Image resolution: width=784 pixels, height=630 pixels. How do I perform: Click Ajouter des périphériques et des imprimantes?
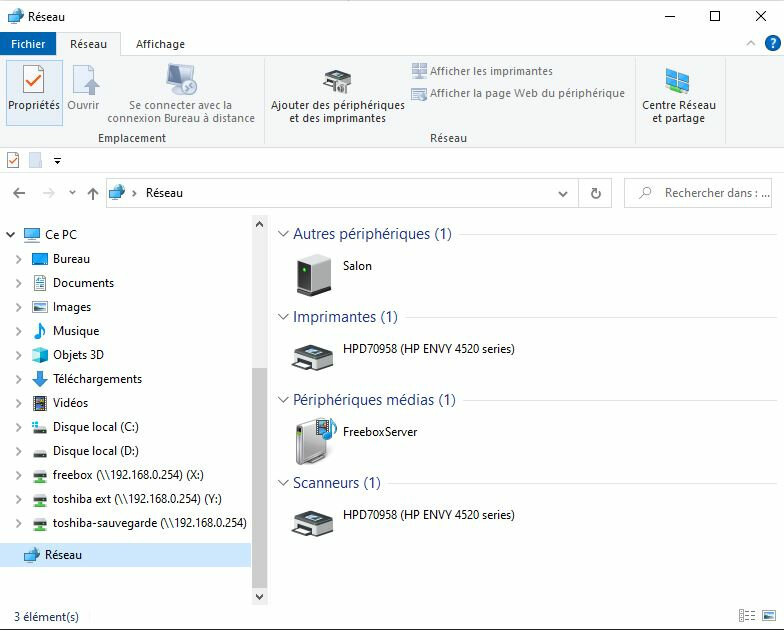point(337,96)
